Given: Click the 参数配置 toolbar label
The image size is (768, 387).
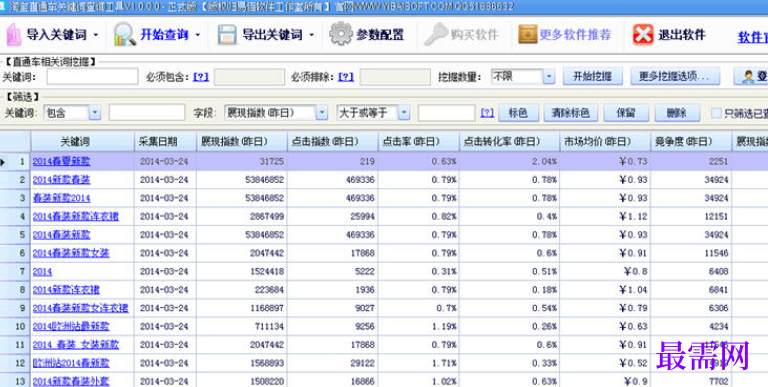Looking at the screenshot, I should pos(380,35).
